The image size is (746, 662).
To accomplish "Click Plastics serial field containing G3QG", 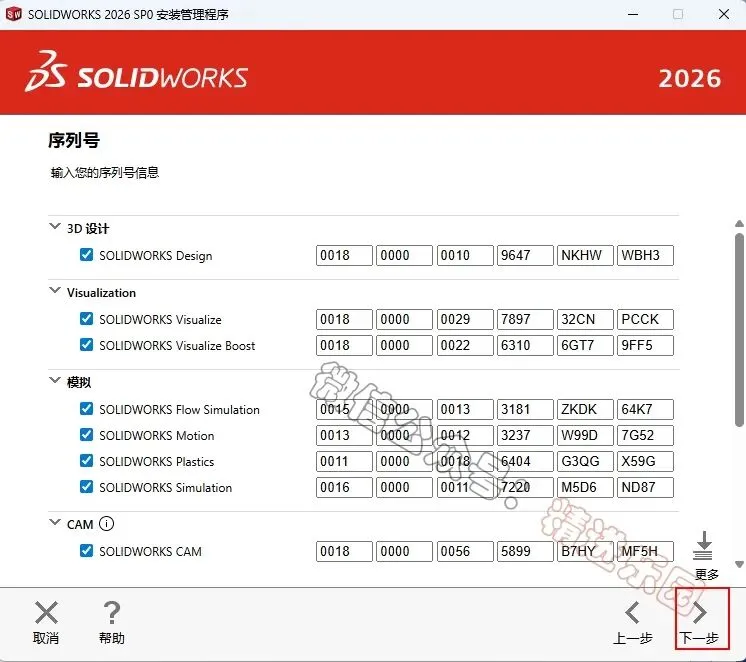I will pyautogui.click(x=585, y=462).
